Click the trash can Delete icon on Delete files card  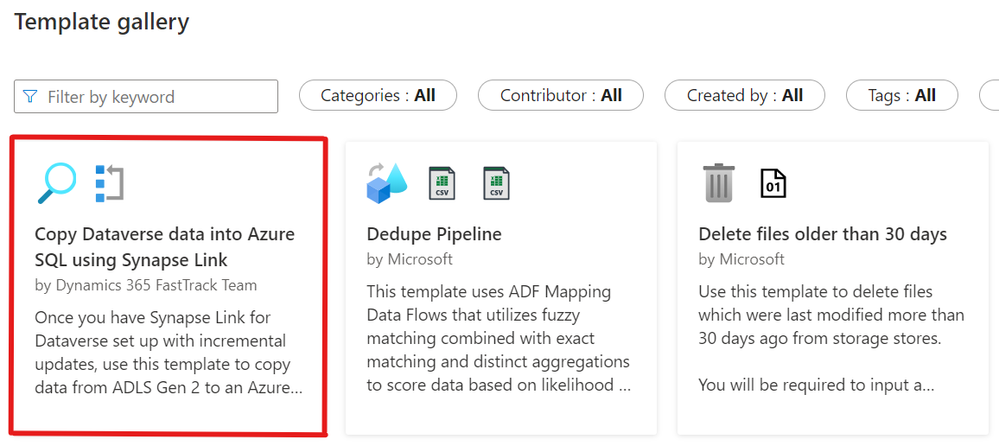[719, 183]
